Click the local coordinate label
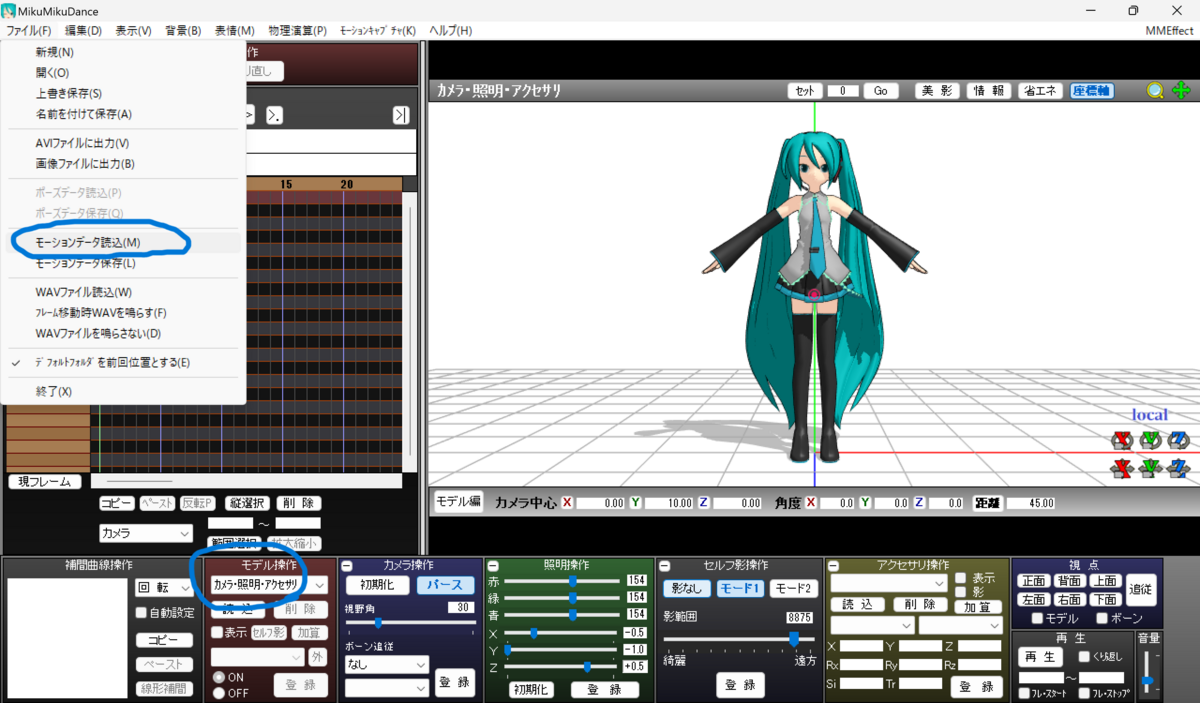 point(1150,414)
